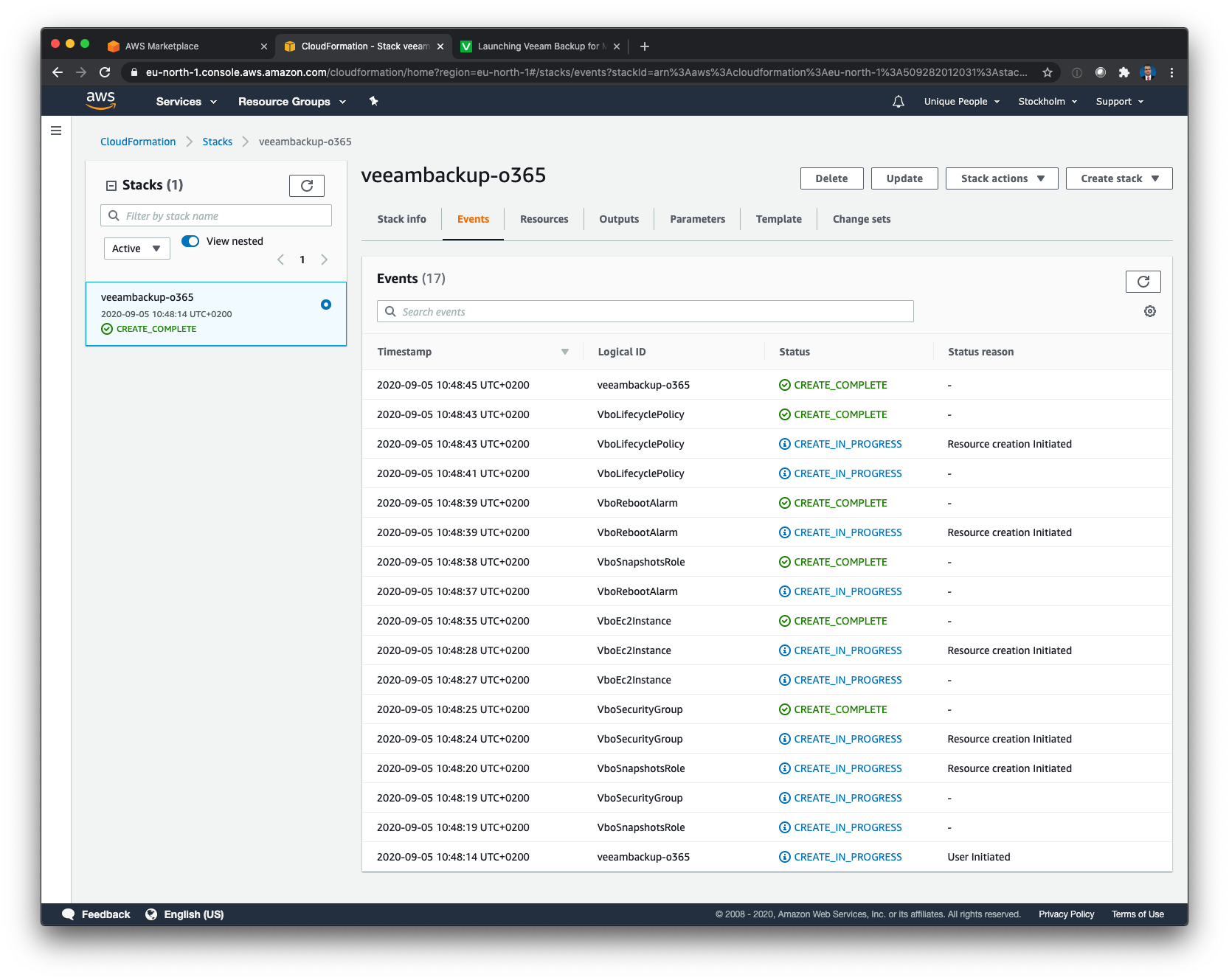Open a new browser tab
This screenshot has height=980, width=1229.
pos(644,46)
